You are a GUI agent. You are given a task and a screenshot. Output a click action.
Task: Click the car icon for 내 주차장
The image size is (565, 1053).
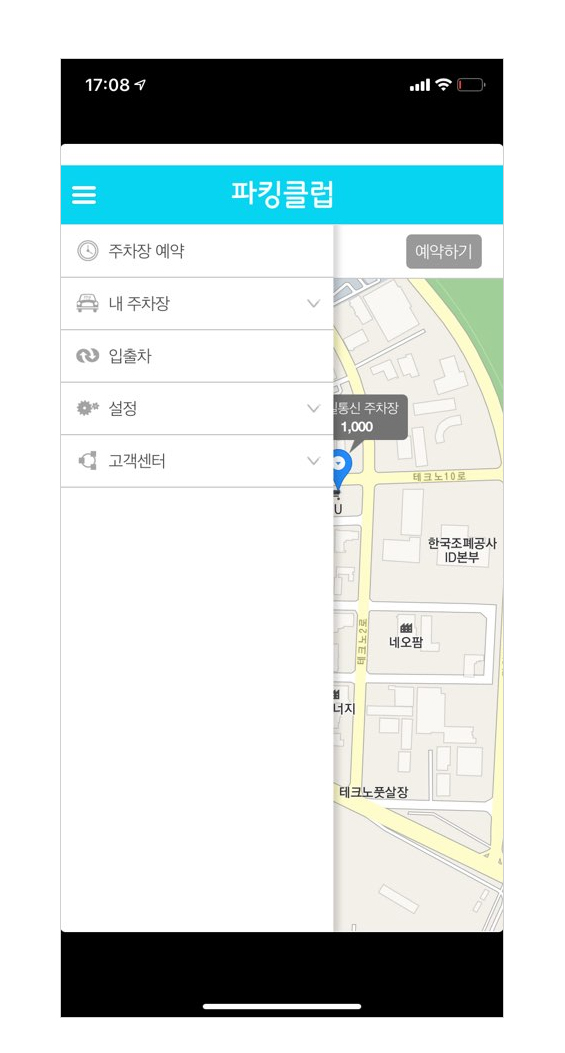[x=87, y=304]
